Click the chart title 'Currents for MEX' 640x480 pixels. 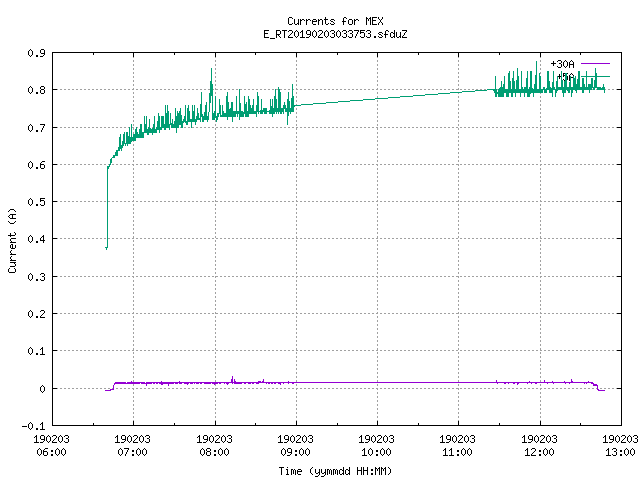[x=335, y=21]
